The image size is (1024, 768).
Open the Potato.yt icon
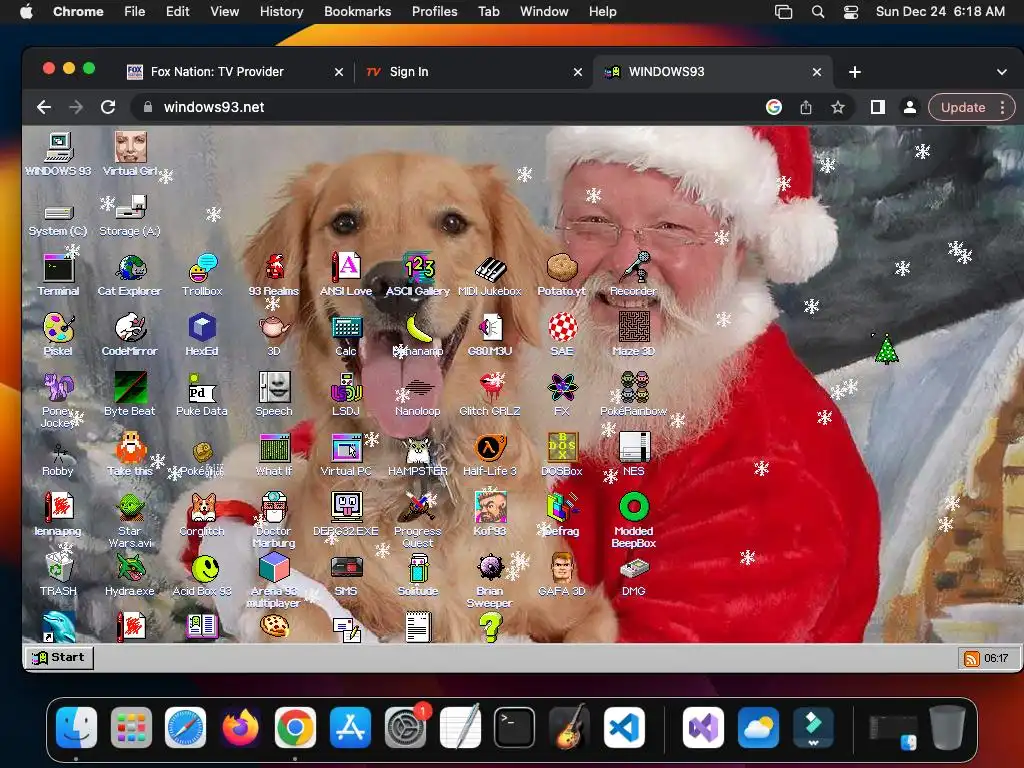coord(562,275)
